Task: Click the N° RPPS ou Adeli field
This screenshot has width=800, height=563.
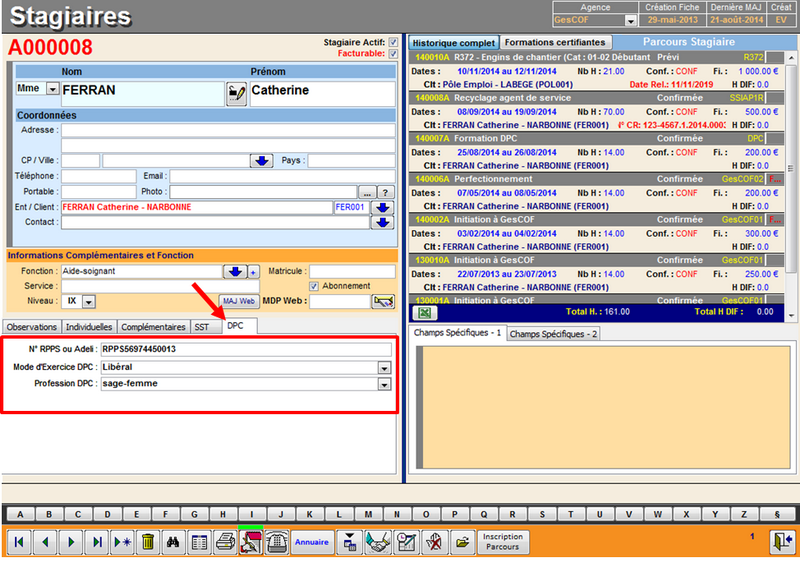Action: point(245,349)
